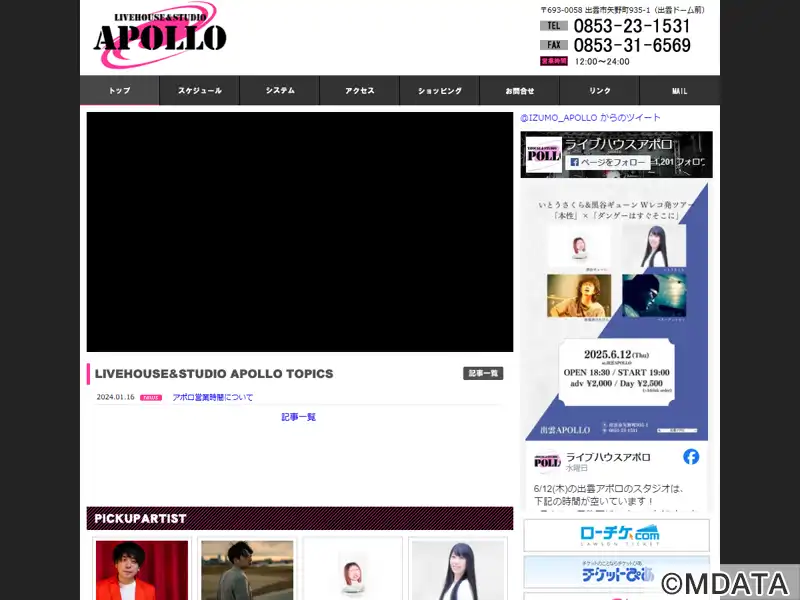Image resolution: width=800 pixels, height=600 pixels.
Task: Click the 12:00〜24:00 business hours text
Action: 602,62
